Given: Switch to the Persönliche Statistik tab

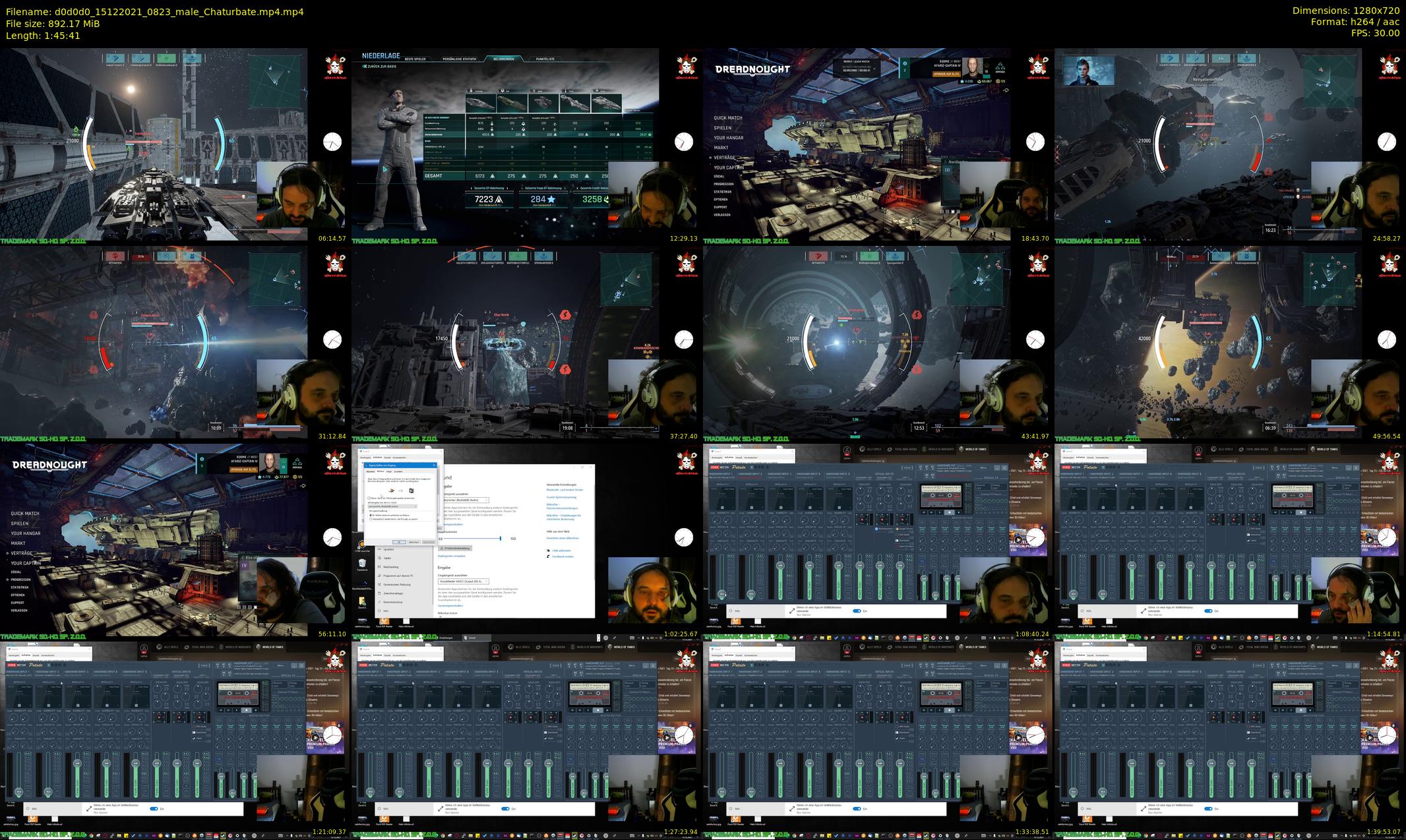Looking at the screenshot, I should [460, 59].
